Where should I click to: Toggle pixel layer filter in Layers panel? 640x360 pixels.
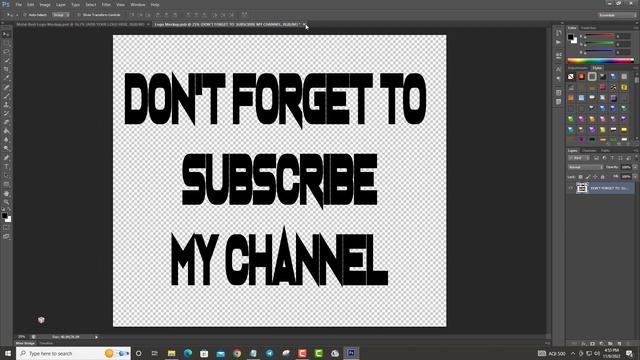(596, 158)
